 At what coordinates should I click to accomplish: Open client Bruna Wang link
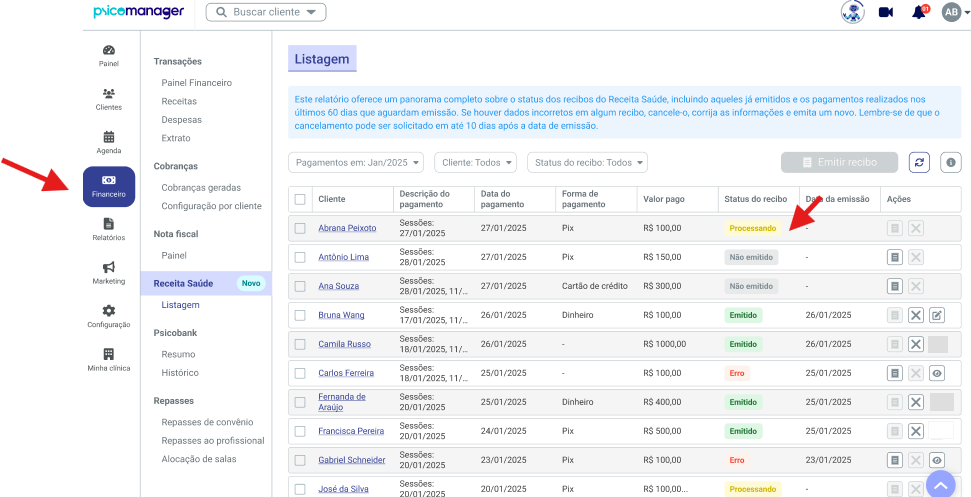point(341,315)
